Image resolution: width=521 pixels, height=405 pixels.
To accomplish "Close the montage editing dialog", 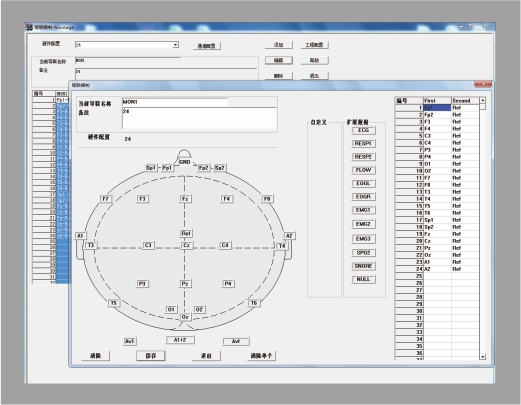I will [x=483, y=84].
